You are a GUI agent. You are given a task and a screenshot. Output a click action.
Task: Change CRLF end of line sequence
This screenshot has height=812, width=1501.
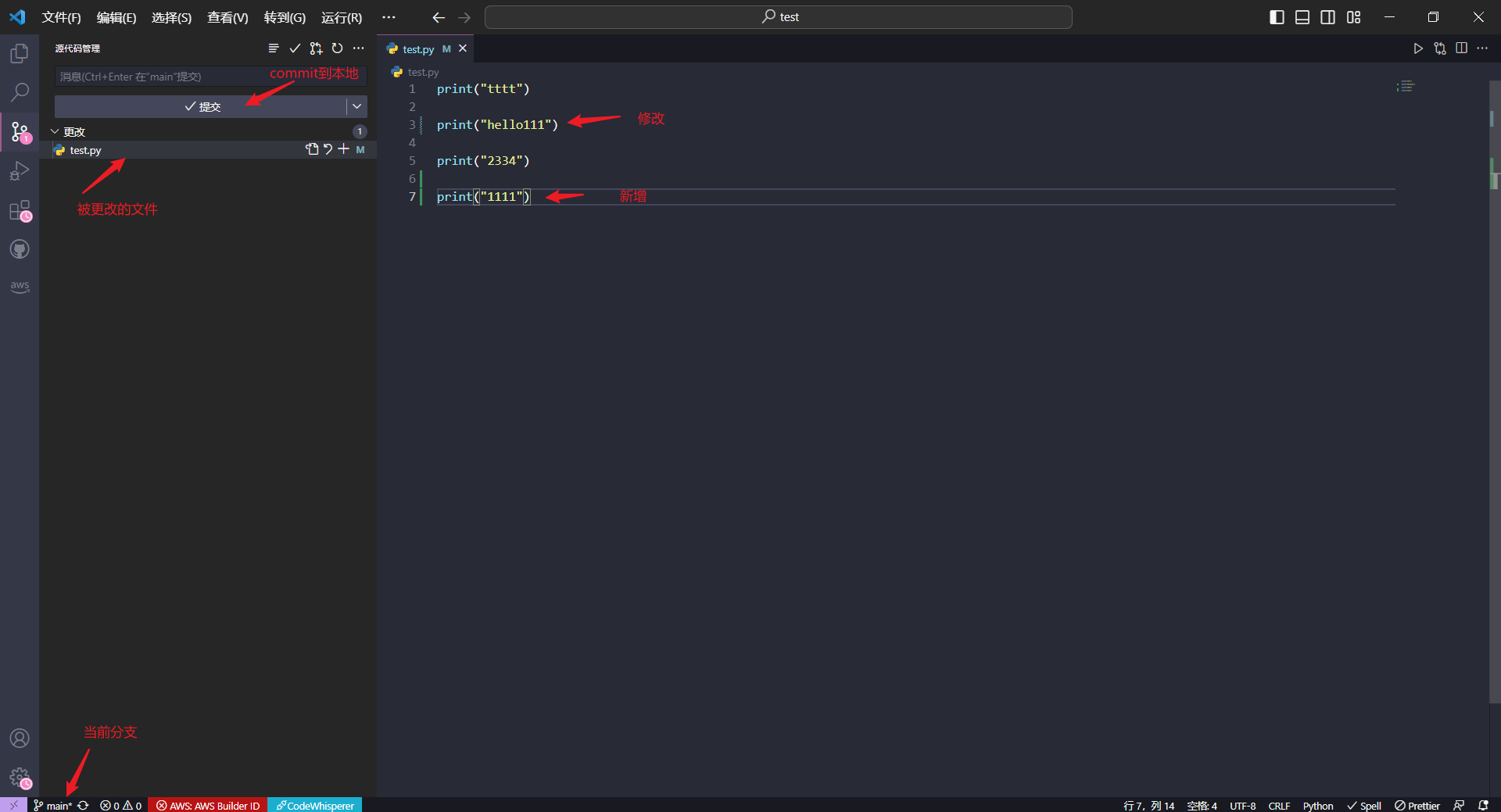pyautogui.click(x=1279, y=805)
